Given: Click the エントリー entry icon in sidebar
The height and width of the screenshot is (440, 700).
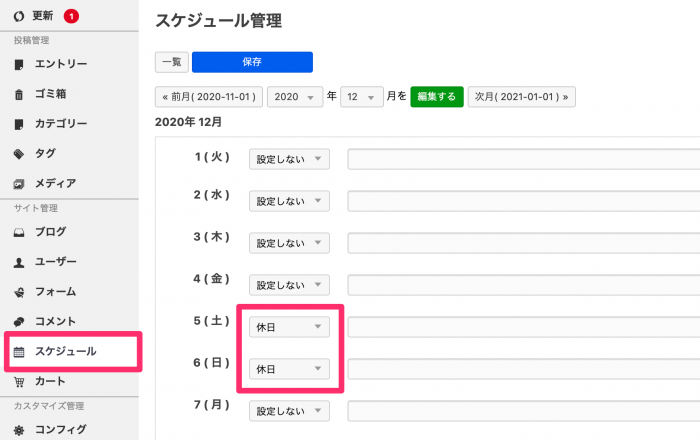Looking at the screenshot, I should point(19,65).
